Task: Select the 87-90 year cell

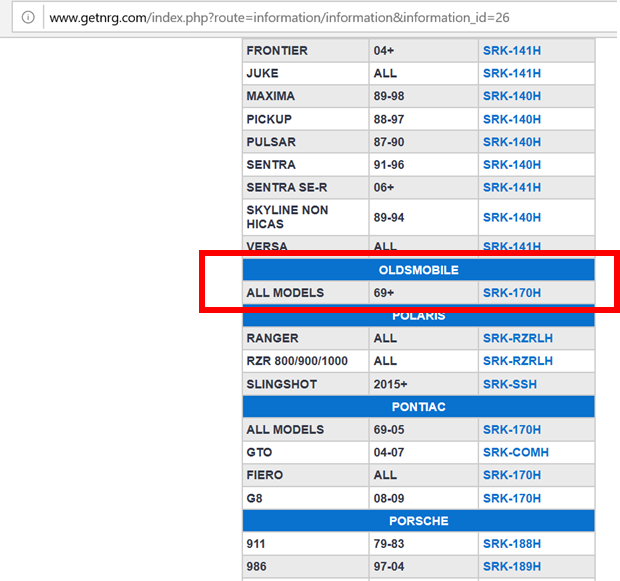Action: tap(423, 142)
